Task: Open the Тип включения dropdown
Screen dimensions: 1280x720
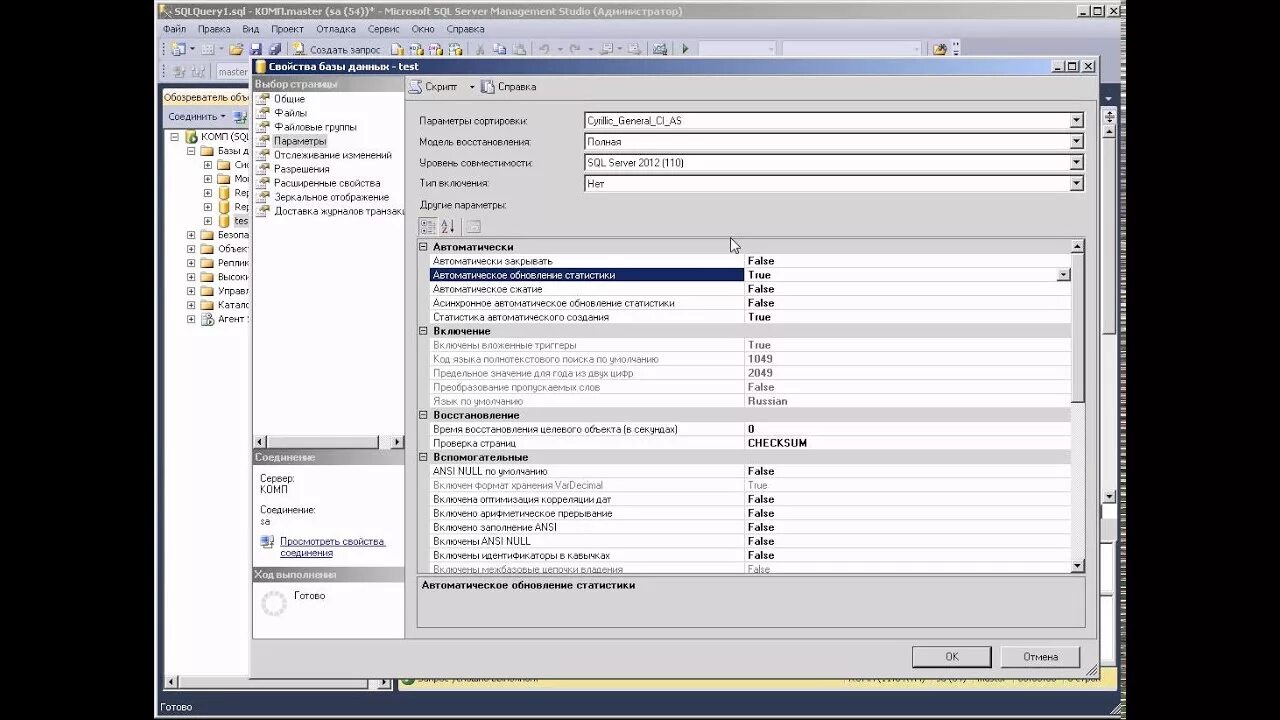Action: pos(1076,184)
